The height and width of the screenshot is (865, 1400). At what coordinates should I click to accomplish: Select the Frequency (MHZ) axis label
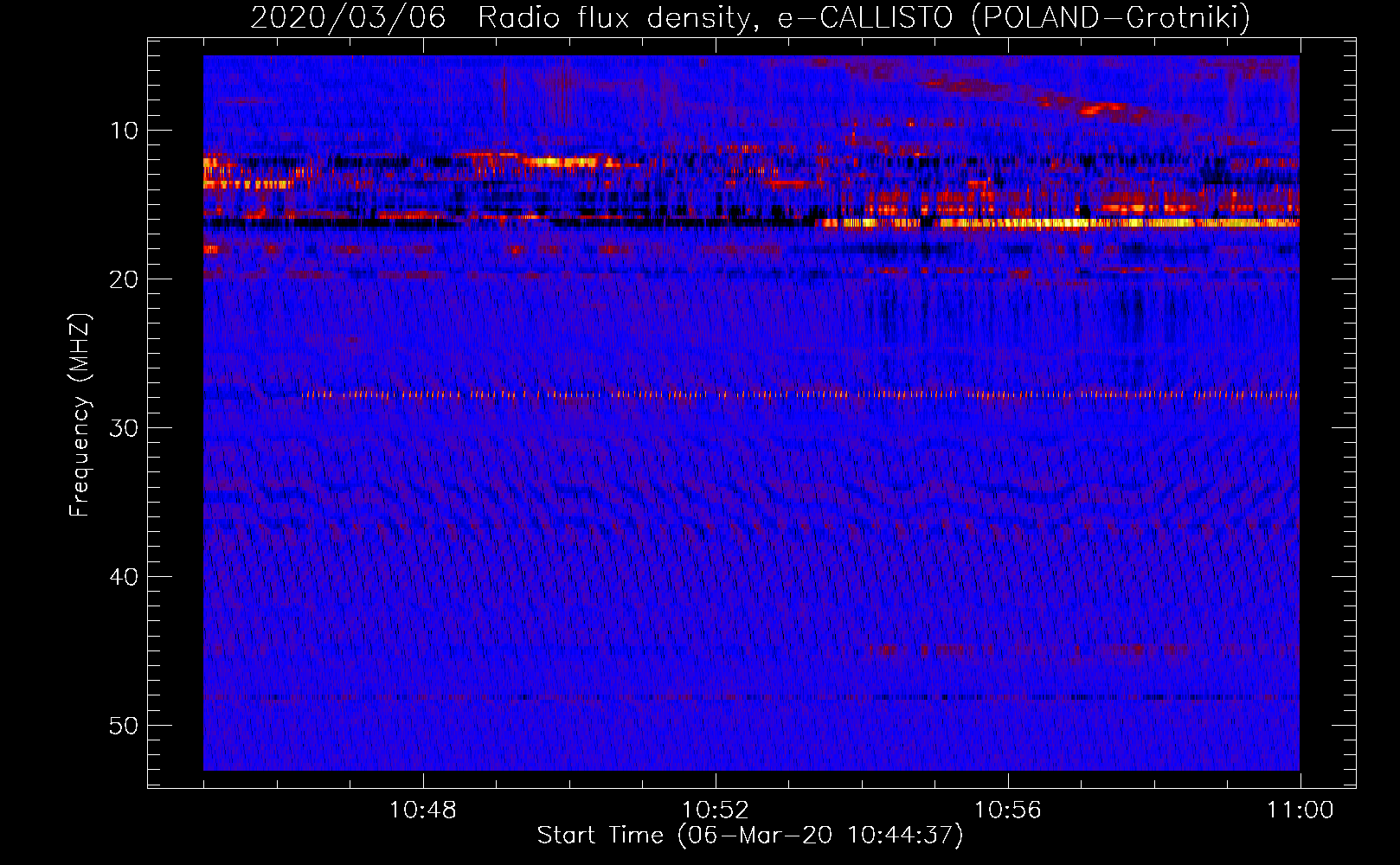[80, 415]
